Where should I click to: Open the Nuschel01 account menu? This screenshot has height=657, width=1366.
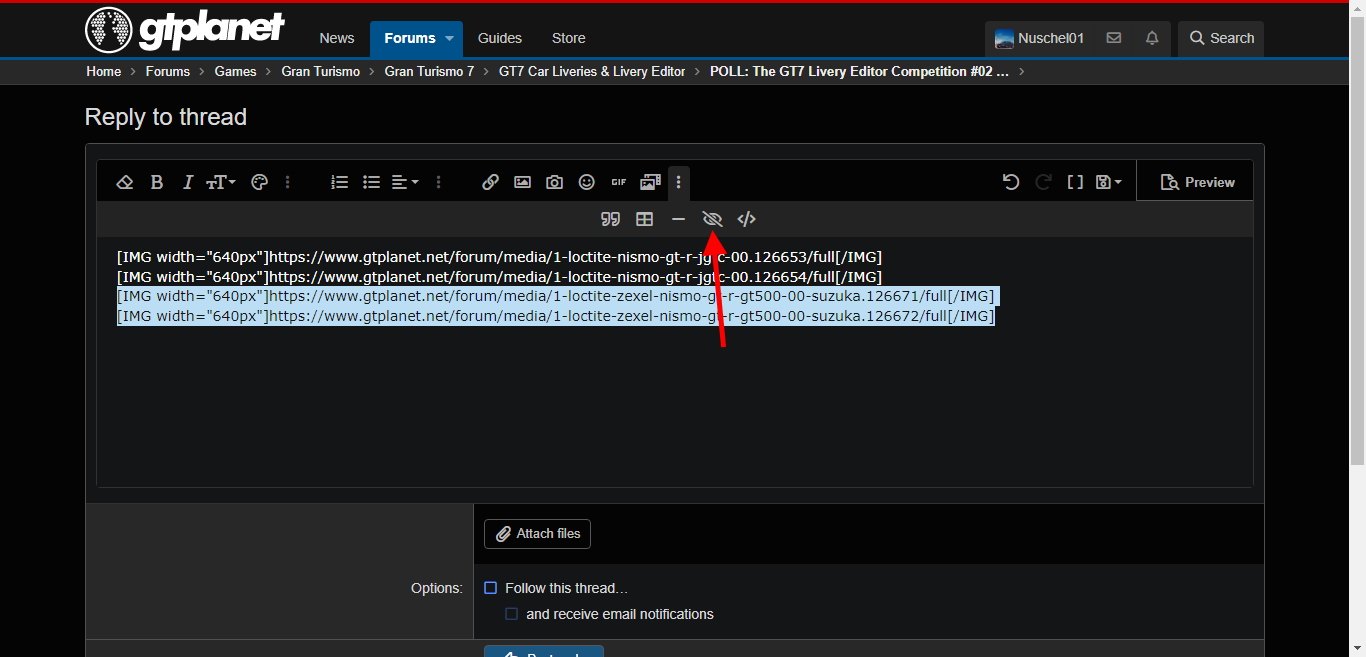[1039, 38]
